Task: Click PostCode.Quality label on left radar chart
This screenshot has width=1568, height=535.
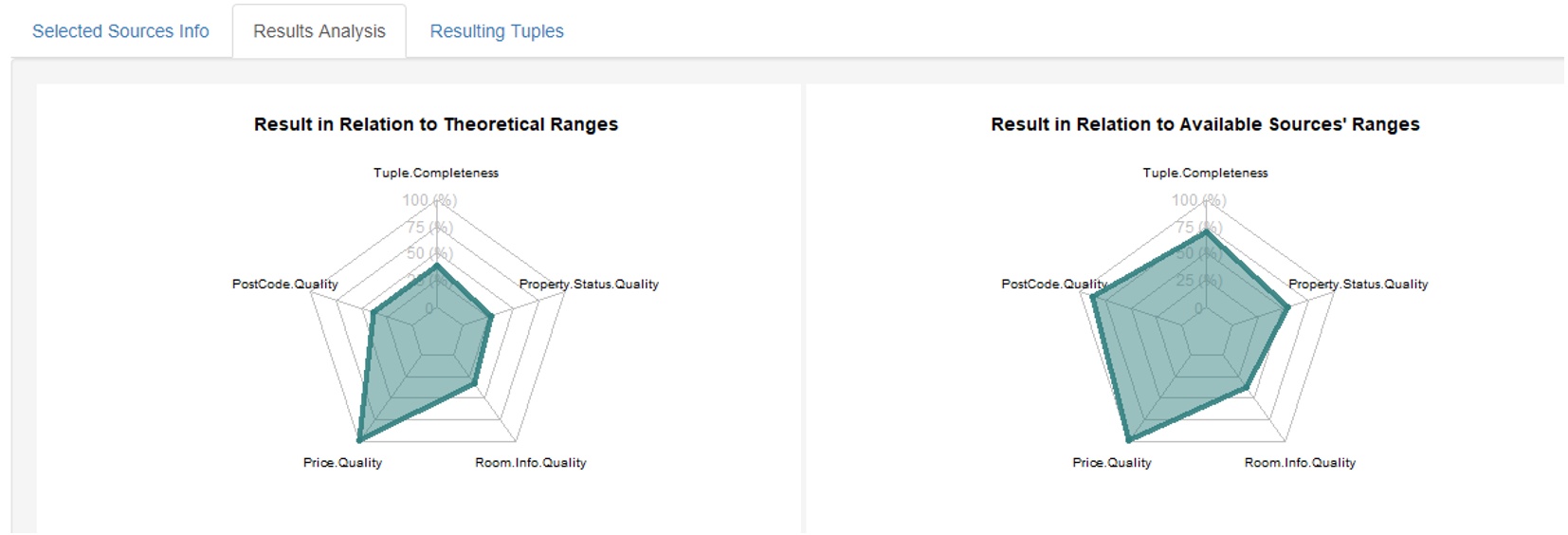Action: pos(285,284)
